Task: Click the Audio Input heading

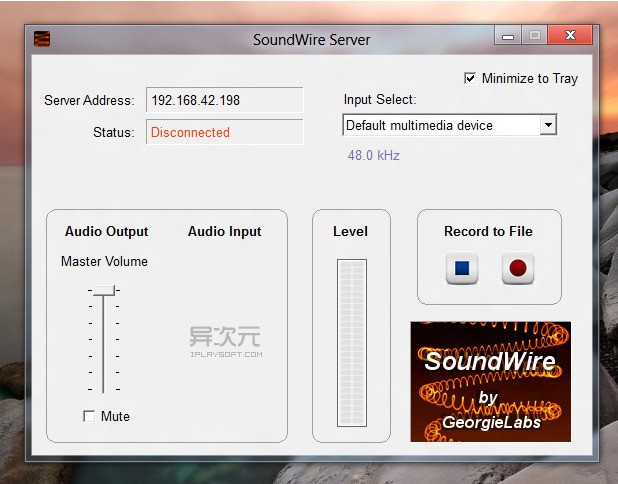Action: click(224, 231)
